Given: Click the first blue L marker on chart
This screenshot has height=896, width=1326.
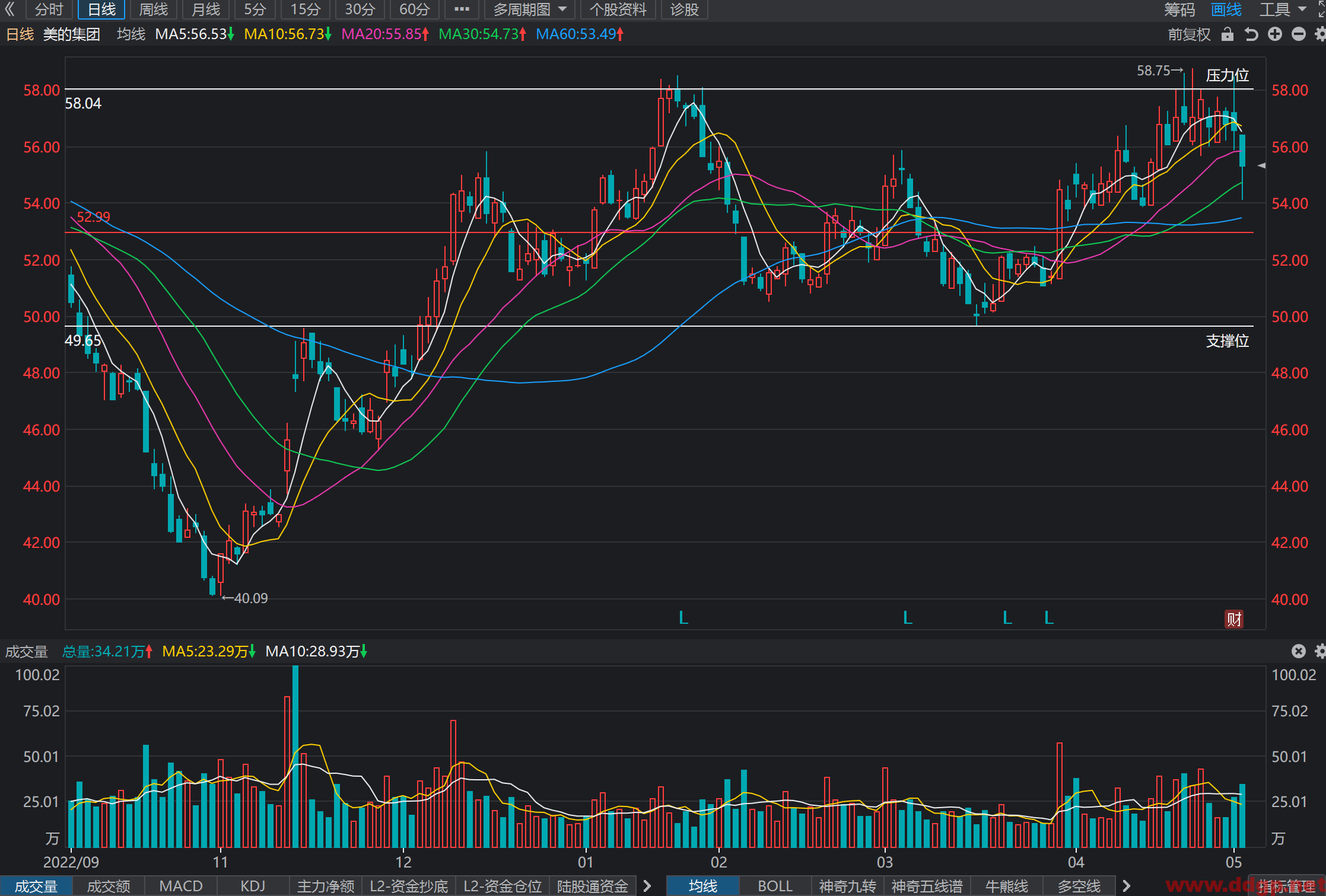Looking at the screenshot, I should pyautogui.click(x=683, y=618).
